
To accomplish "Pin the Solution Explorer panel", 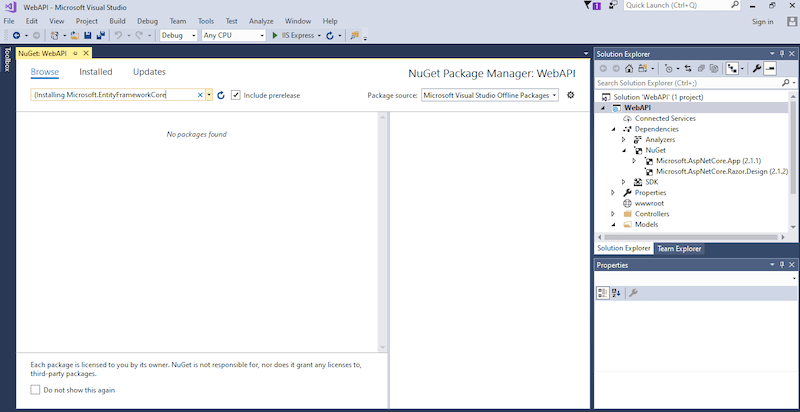I will point(782,54).
